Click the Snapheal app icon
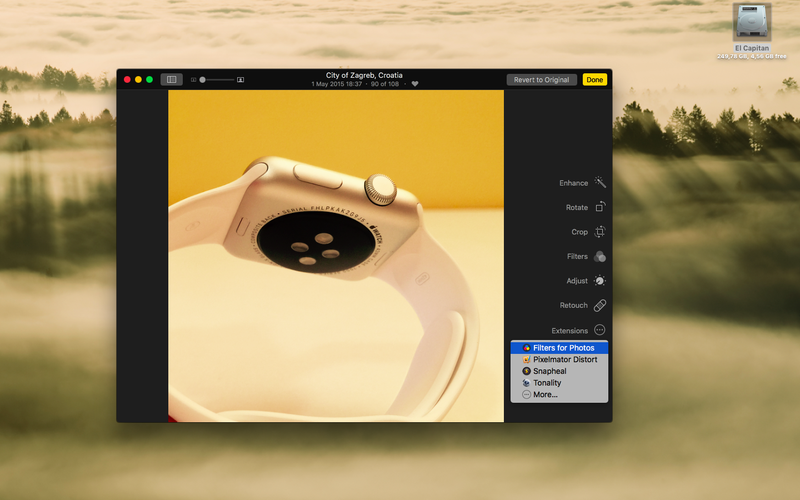800x500 pixels. [526, 371]
